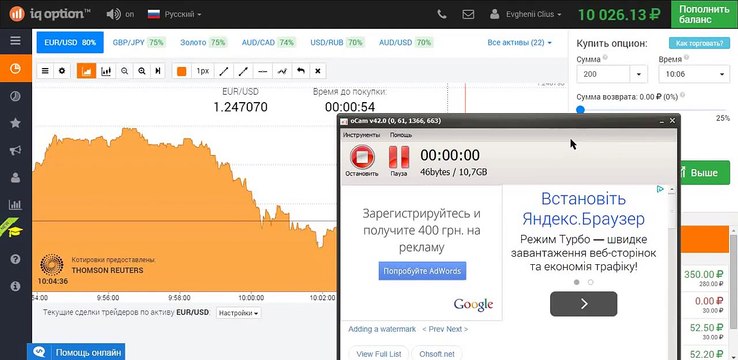Clear drawings with X toolbar icon
Image resolution: width=738 pixels, height=360 pixels.
318,71
